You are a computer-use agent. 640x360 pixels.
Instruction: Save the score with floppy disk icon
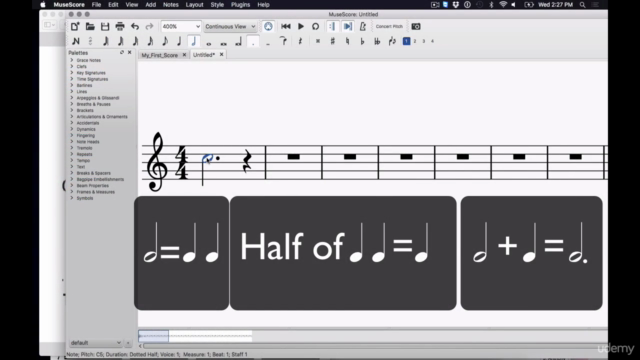(x=105, y=27)
